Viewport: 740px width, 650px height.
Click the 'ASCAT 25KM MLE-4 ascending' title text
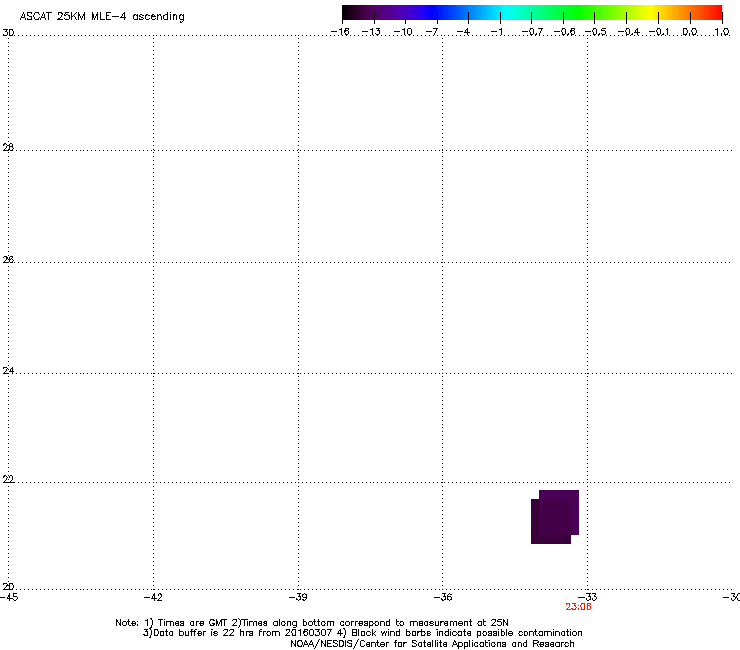[x=102, y=17]
